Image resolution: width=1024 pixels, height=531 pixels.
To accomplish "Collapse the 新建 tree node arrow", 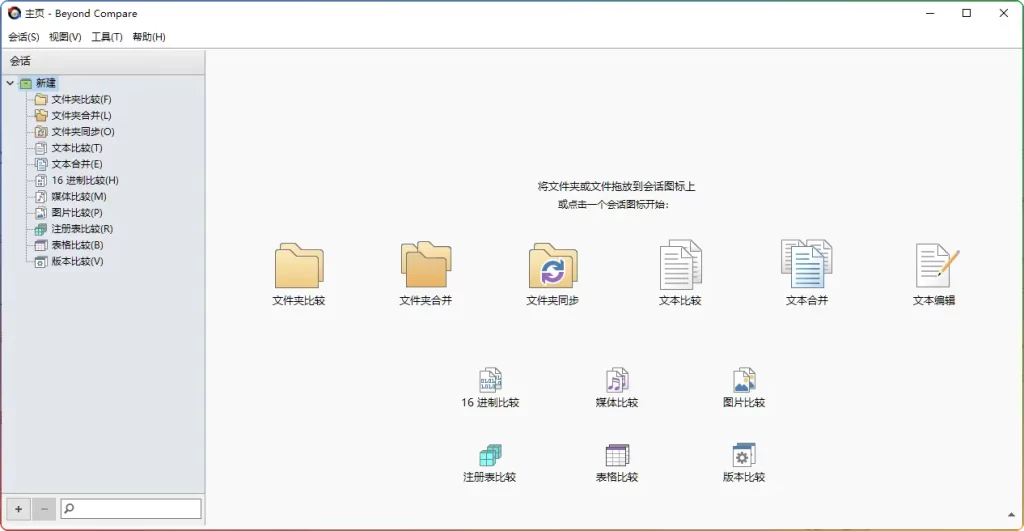I will tap(10, 83).
